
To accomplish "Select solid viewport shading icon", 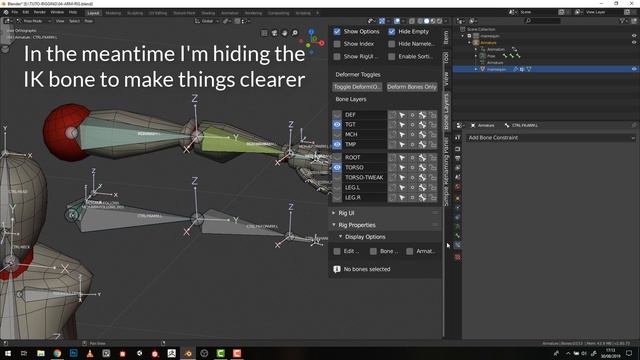I will [x=426, y=21].
